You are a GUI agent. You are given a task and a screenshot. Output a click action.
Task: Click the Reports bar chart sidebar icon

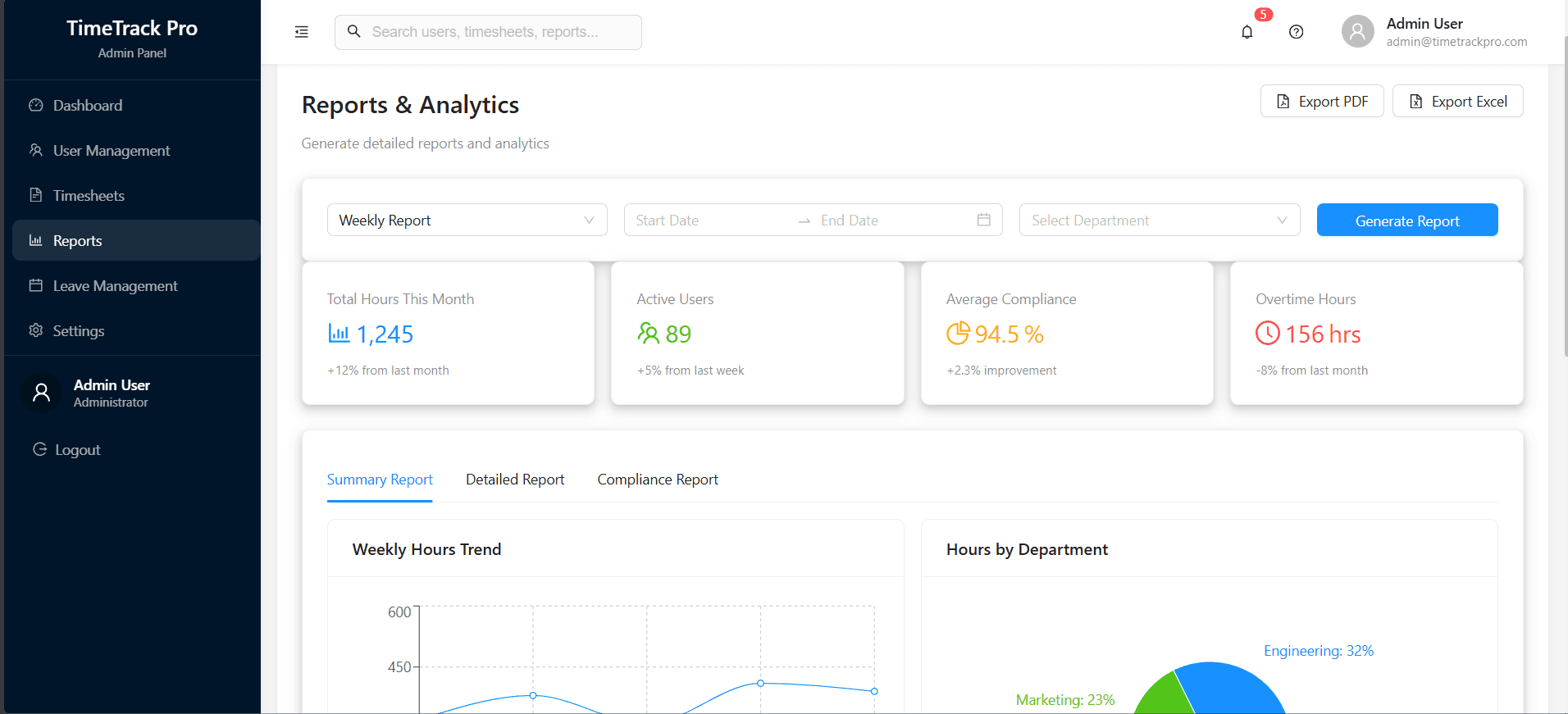(x=35, y=240)
